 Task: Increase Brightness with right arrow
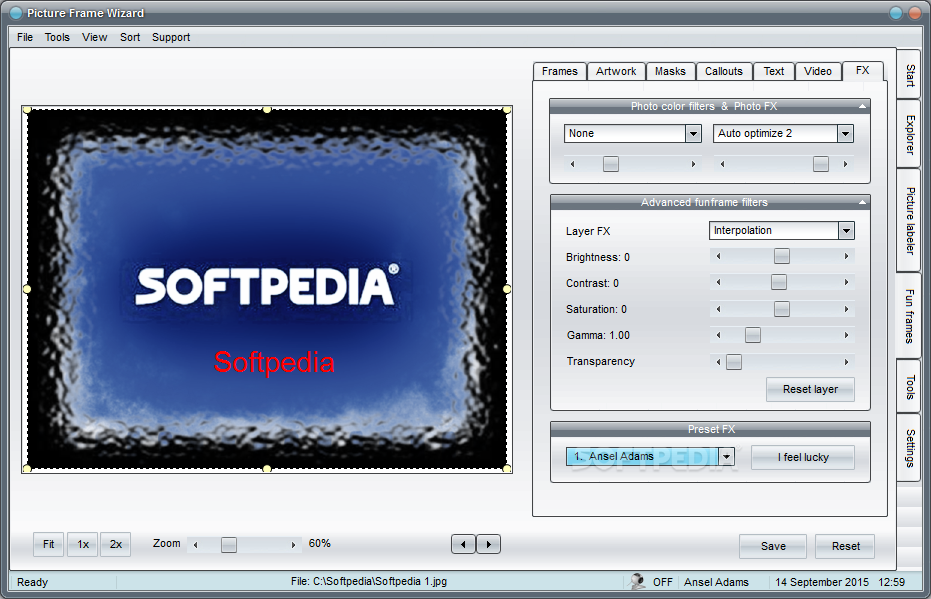coord(846,256)
